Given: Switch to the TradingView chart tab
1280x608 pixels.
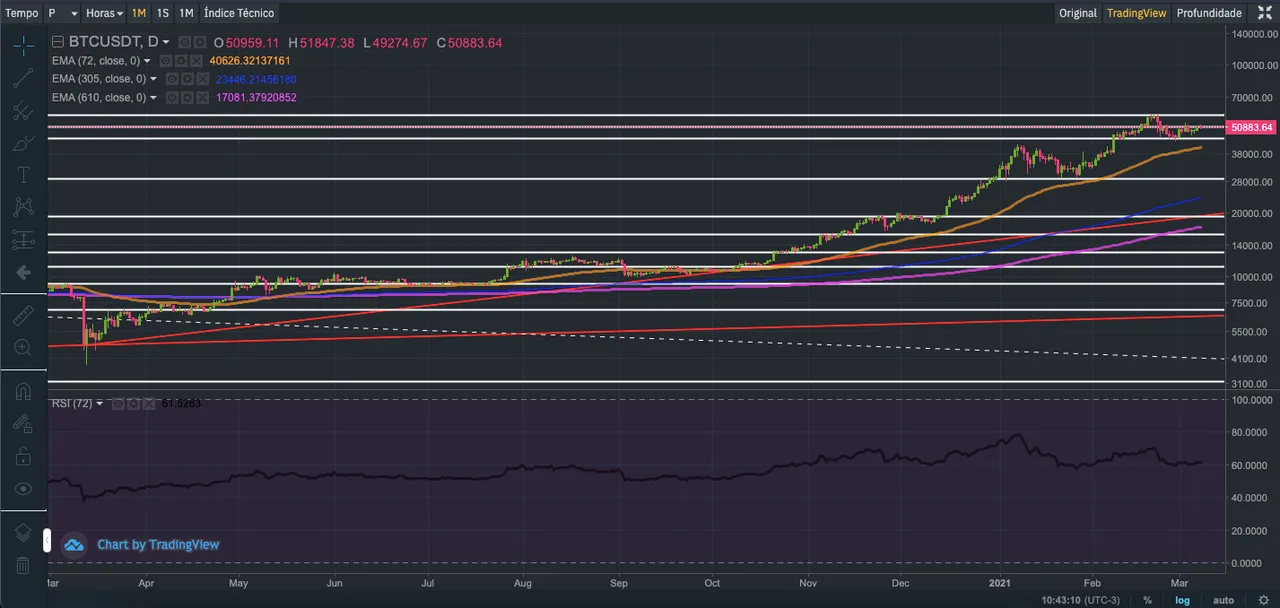Looking at the screenshot, I should tap(1136, 13).
